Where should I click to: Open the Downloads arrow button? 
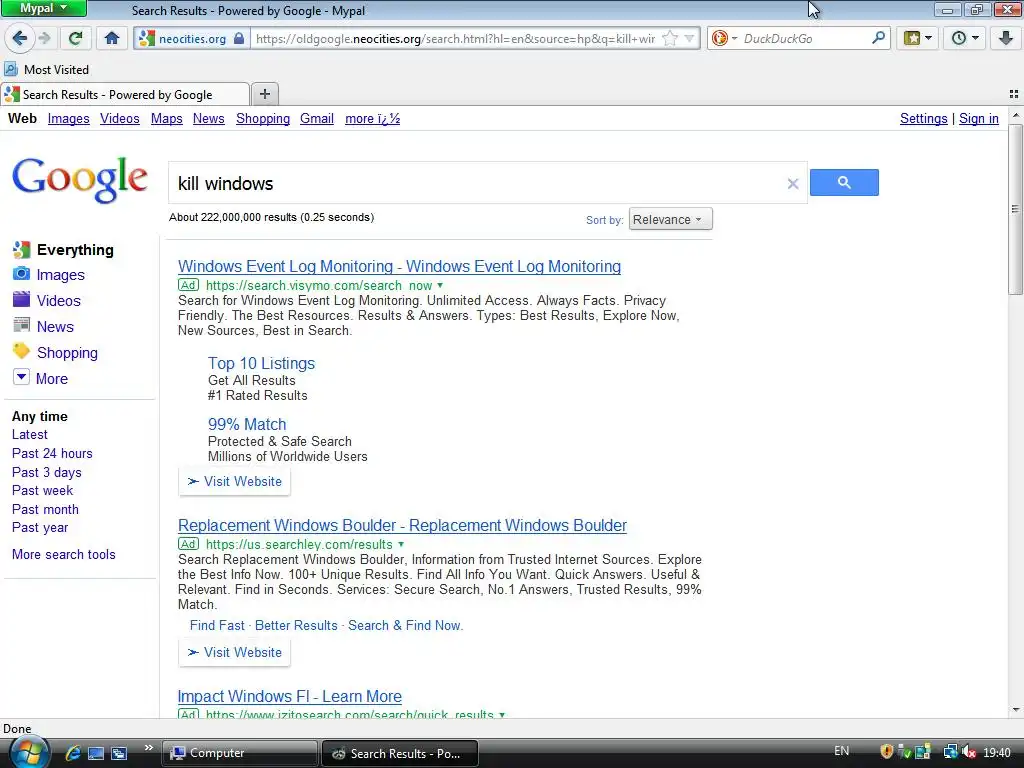click(x=1006, y=39)
